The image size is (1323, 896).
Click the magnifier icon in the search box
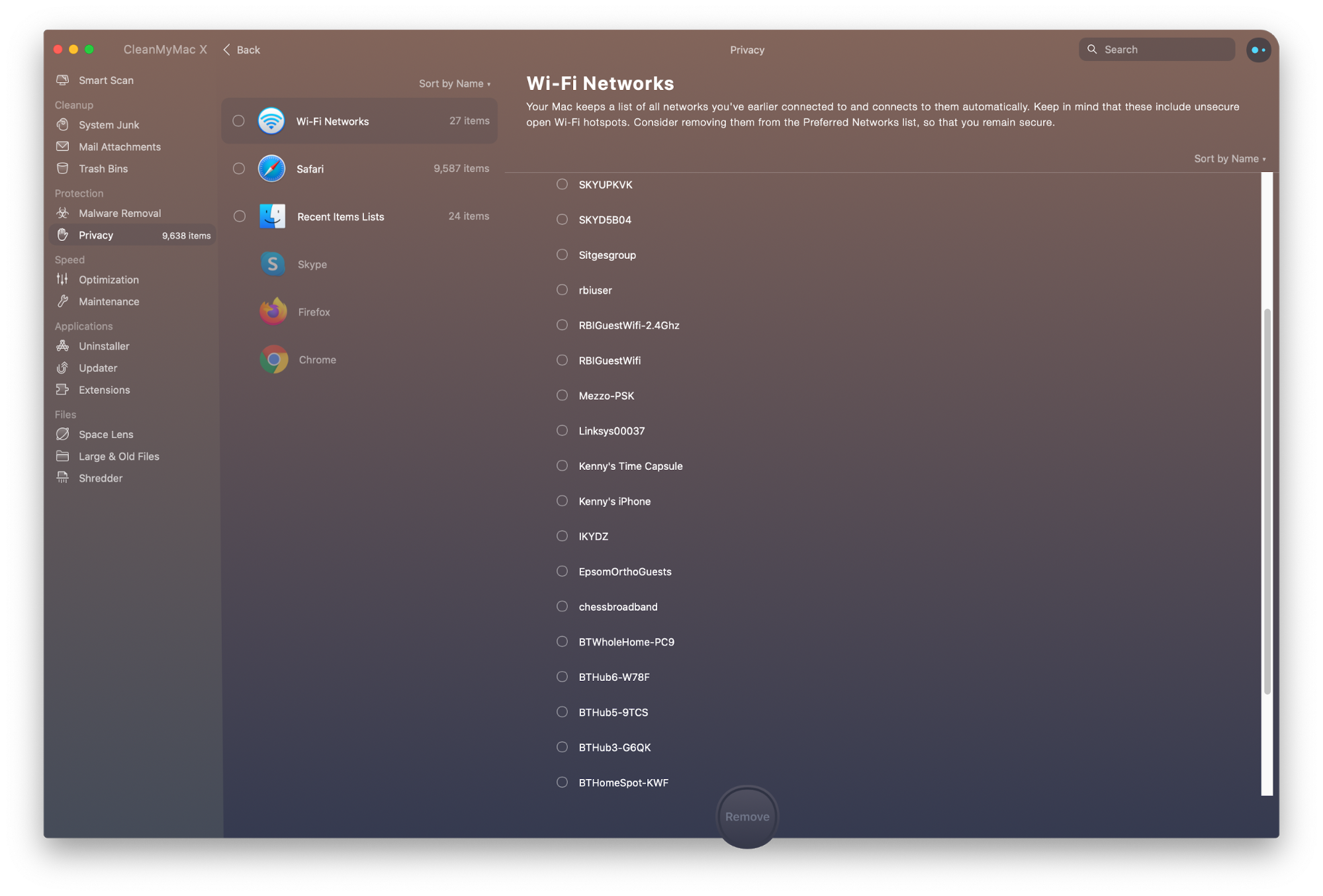(1092, 49)
